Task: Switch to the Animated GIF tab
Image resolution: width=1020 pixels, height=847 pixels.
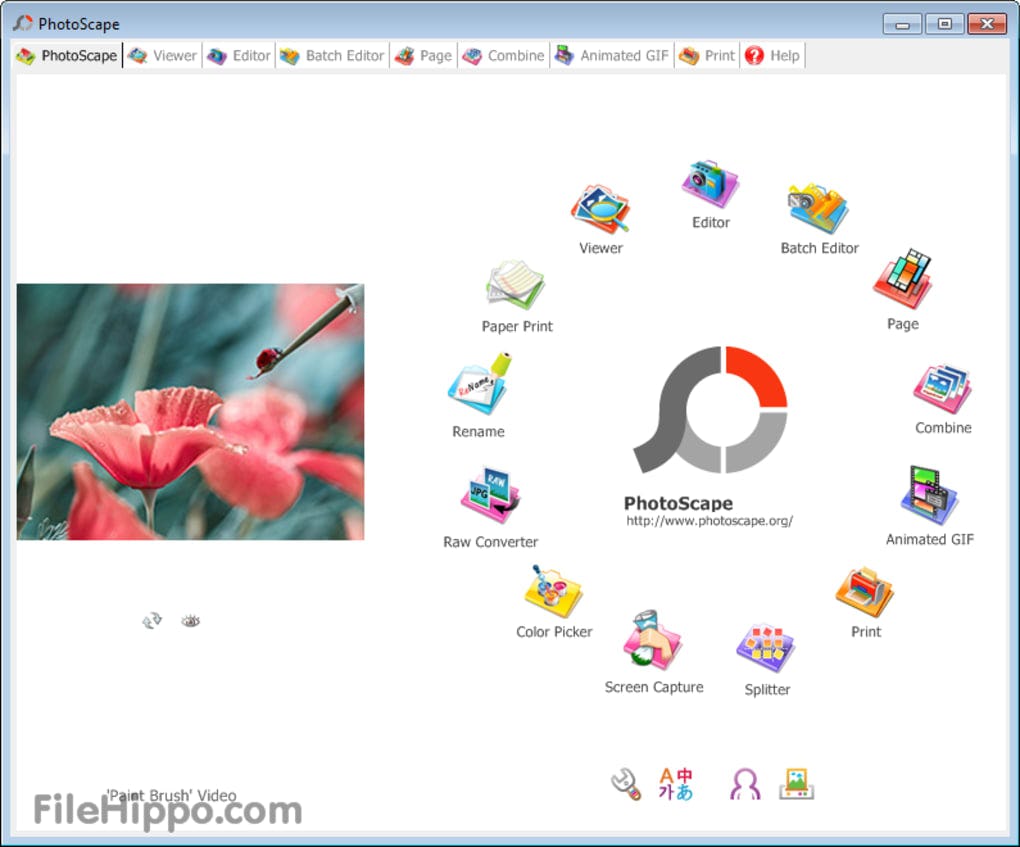Action: coord(612,56)
